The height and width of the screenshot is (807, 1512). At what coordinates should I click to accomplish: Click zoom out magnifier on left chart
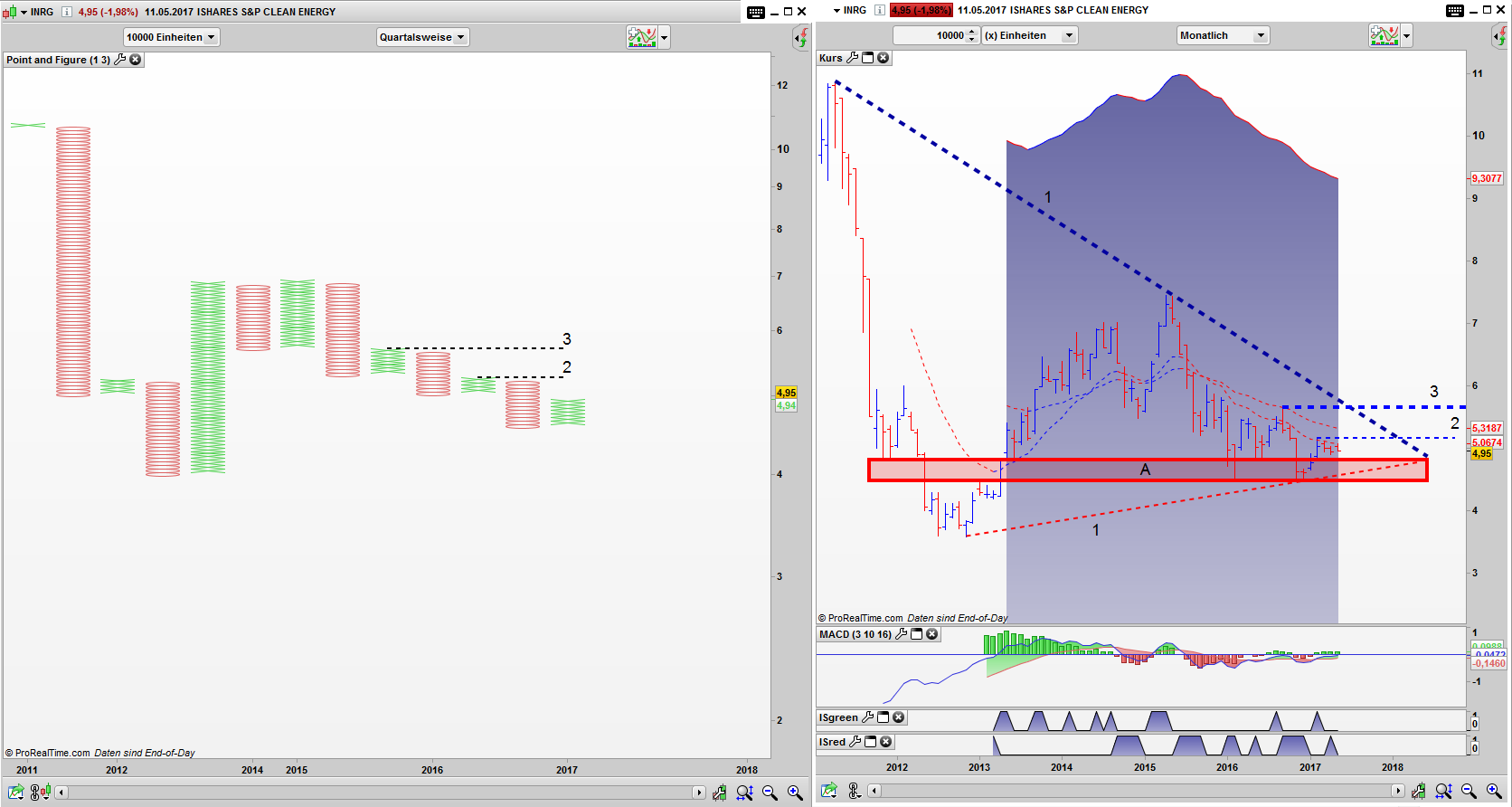pos(770,793)
